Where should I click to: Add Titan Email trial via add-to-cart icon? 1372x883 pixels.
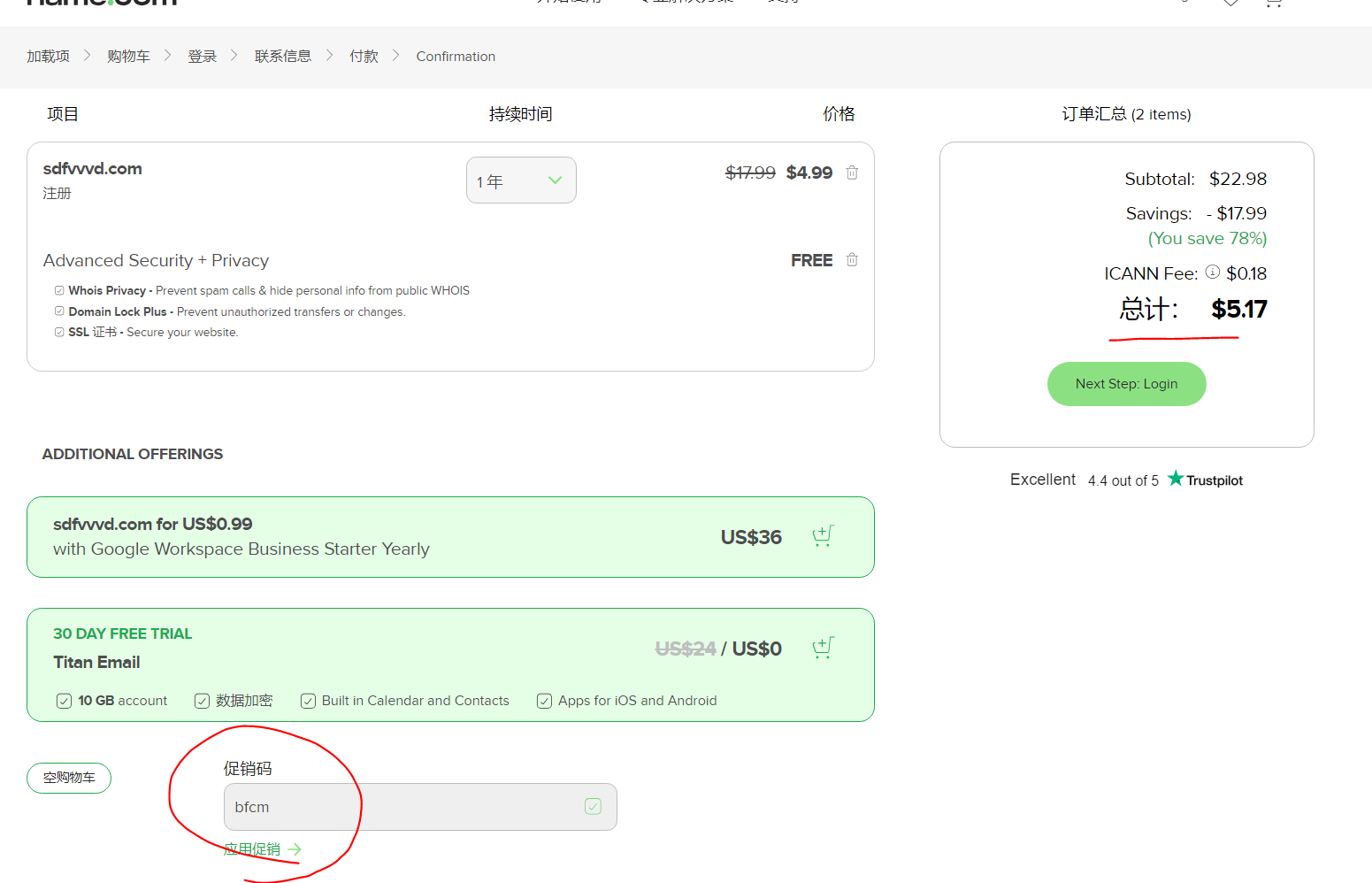822,648
